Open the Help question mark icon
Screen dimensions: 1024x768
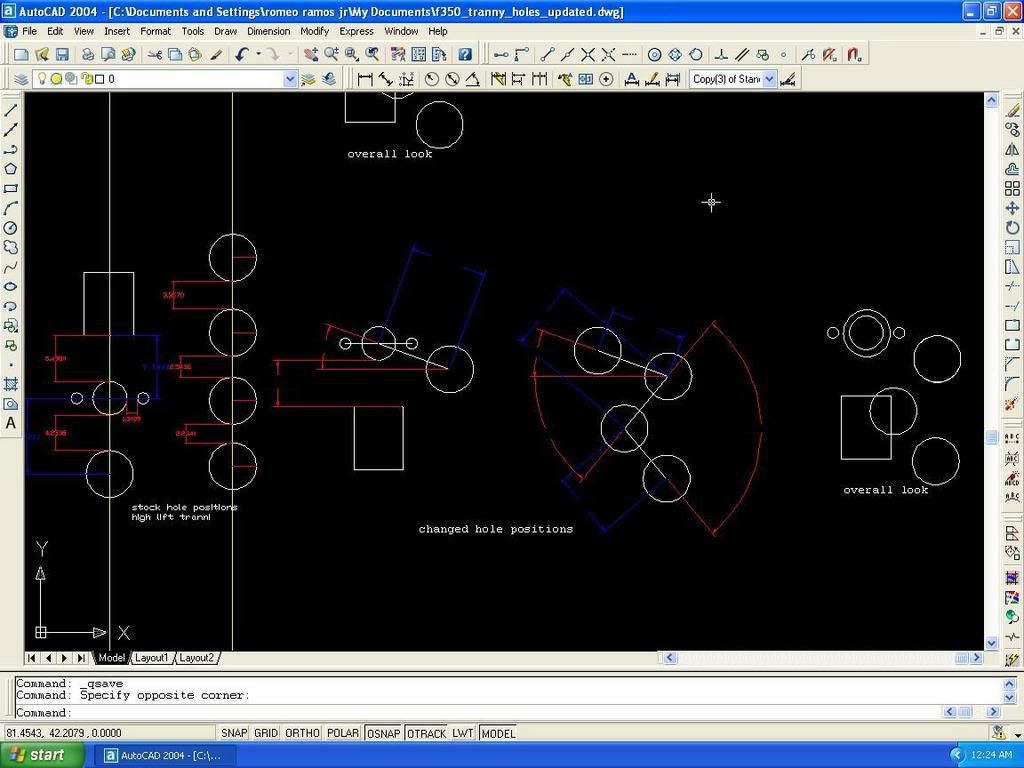tap(465, 54)
